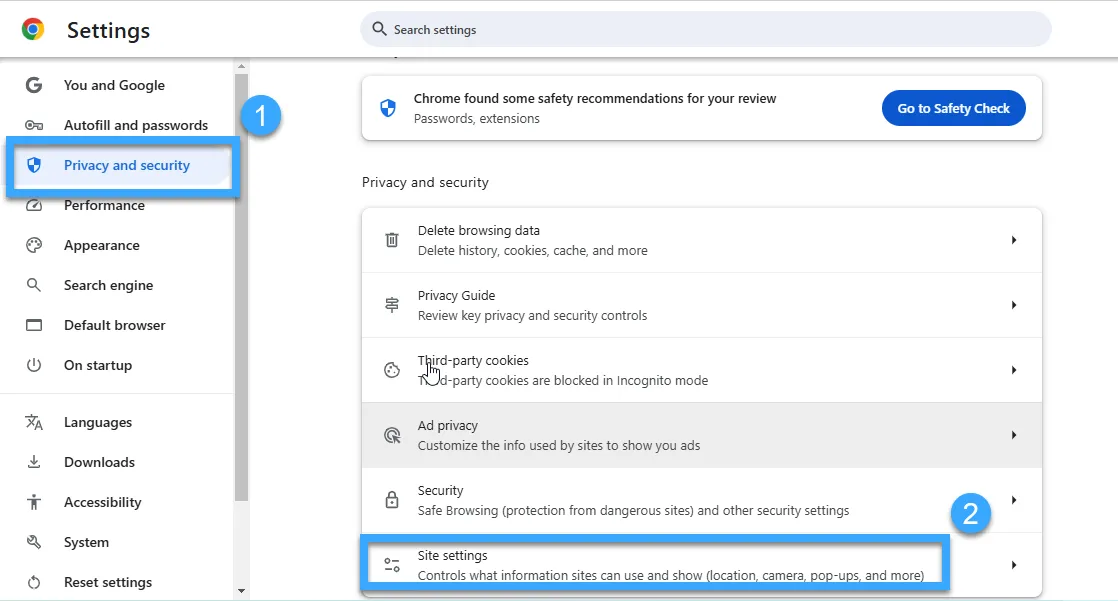The image size is (1118, 601).
Task: Click the speedometer icon beside Performance
Action: point(34,205)
